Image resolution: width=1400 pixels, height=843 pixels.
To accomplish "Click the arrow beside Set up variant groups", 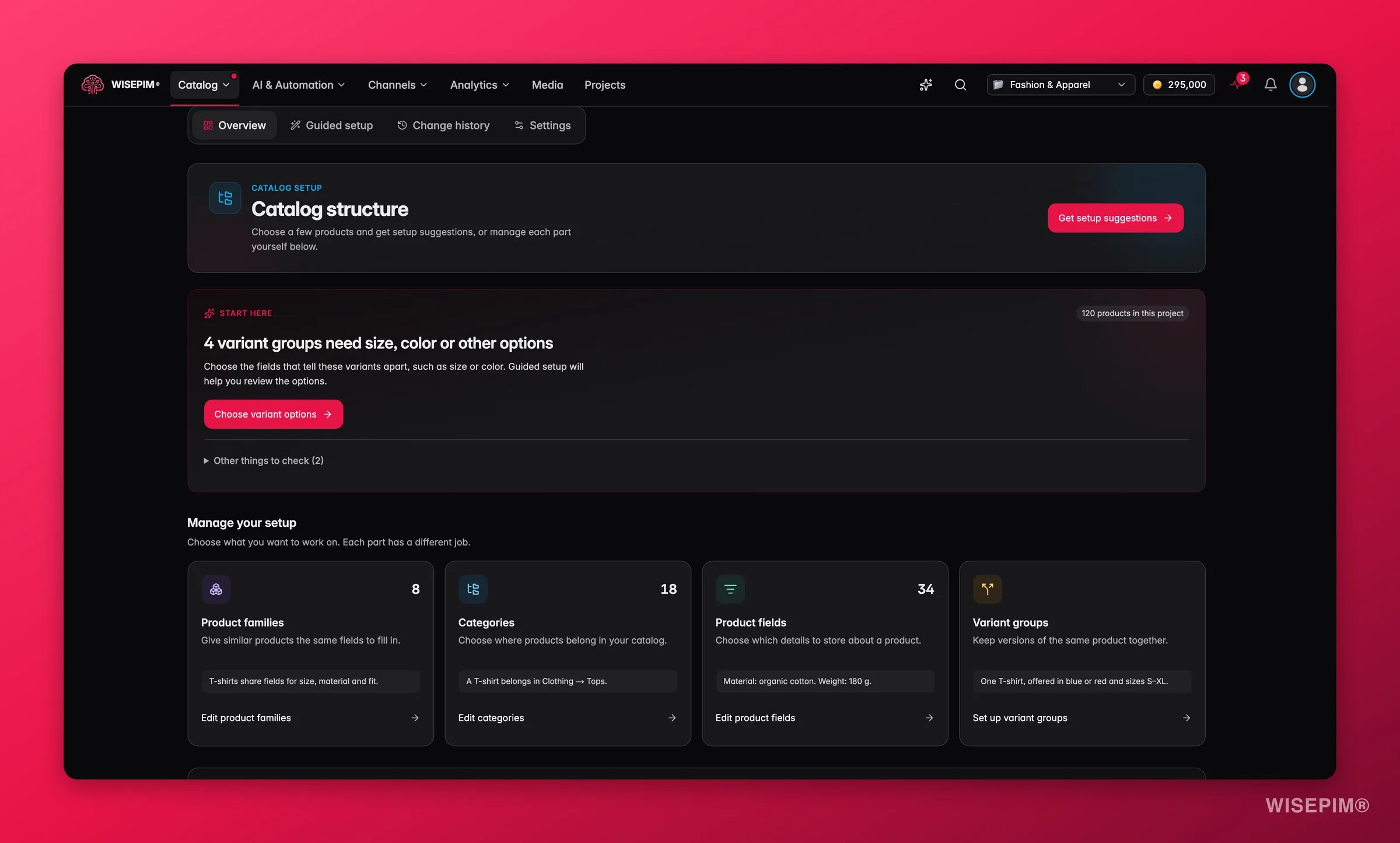I will [1186, 718].
